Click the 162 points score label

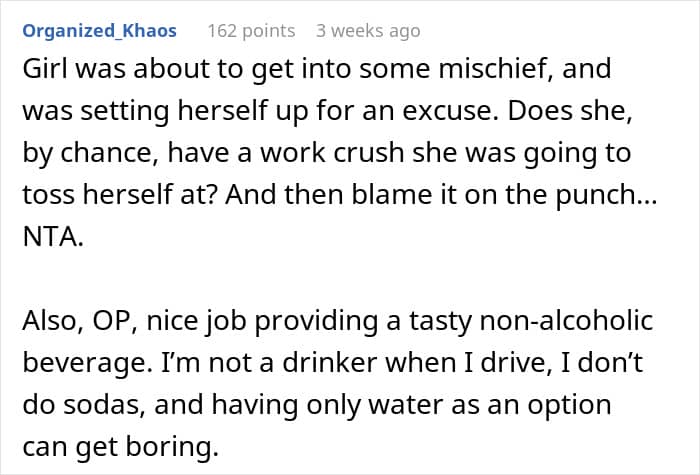coord(251,31)
